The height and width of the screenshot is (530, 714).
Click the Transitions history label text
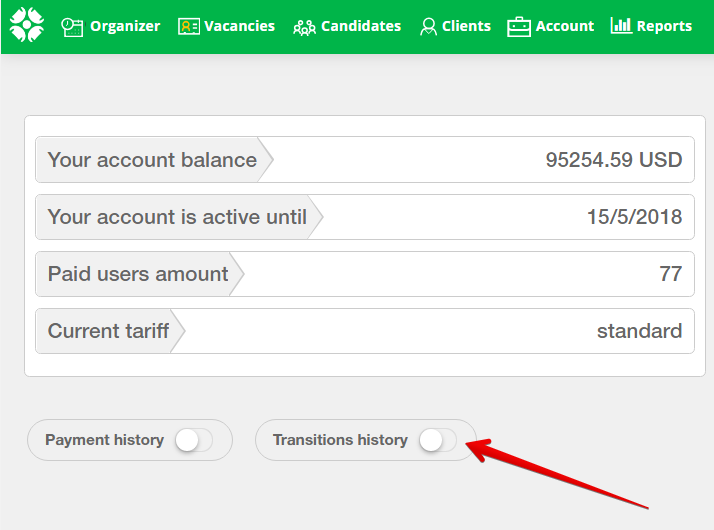340,440
